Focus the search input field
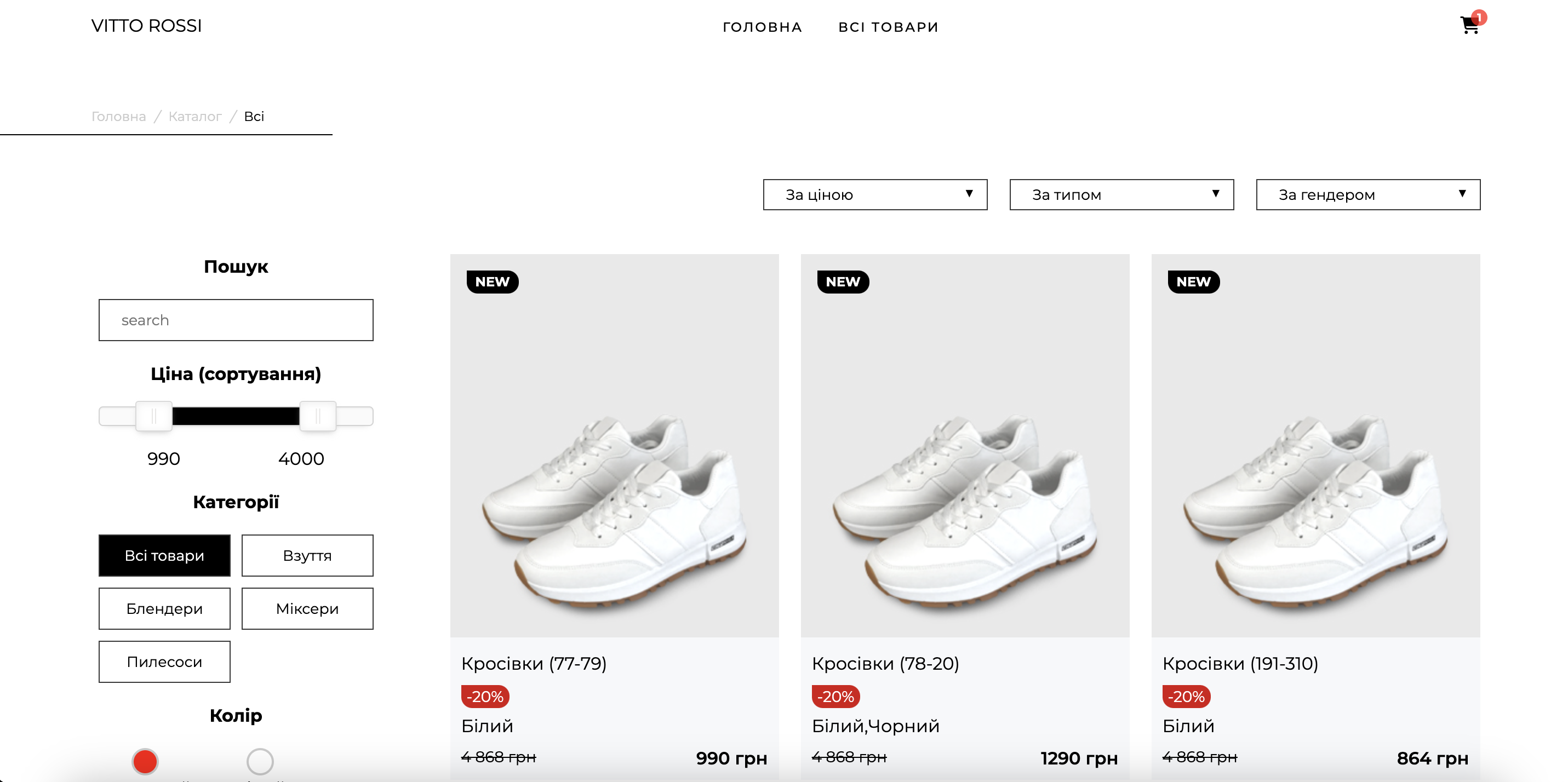 [x=236, y=320]
